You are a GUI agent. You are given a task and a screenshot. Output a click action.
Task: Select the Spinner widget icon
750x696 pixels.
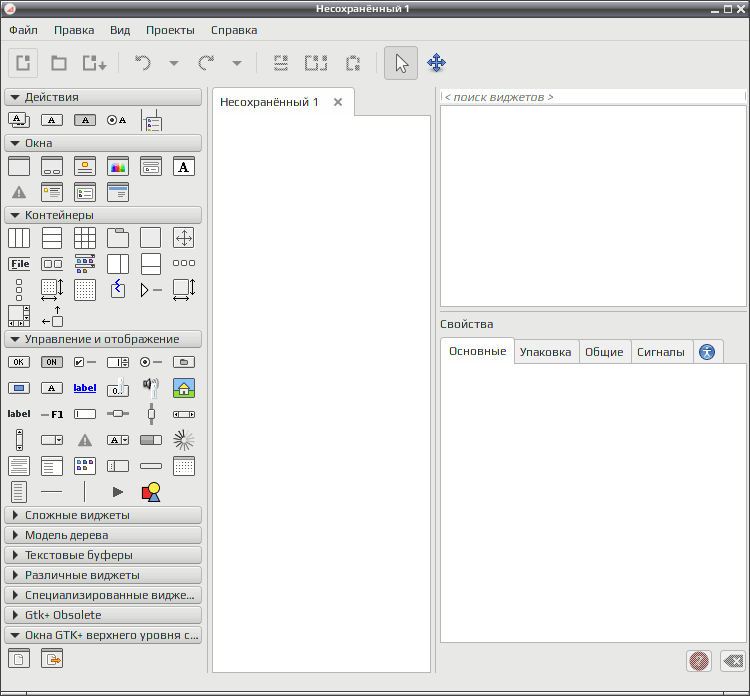click(x=184, y=440)
